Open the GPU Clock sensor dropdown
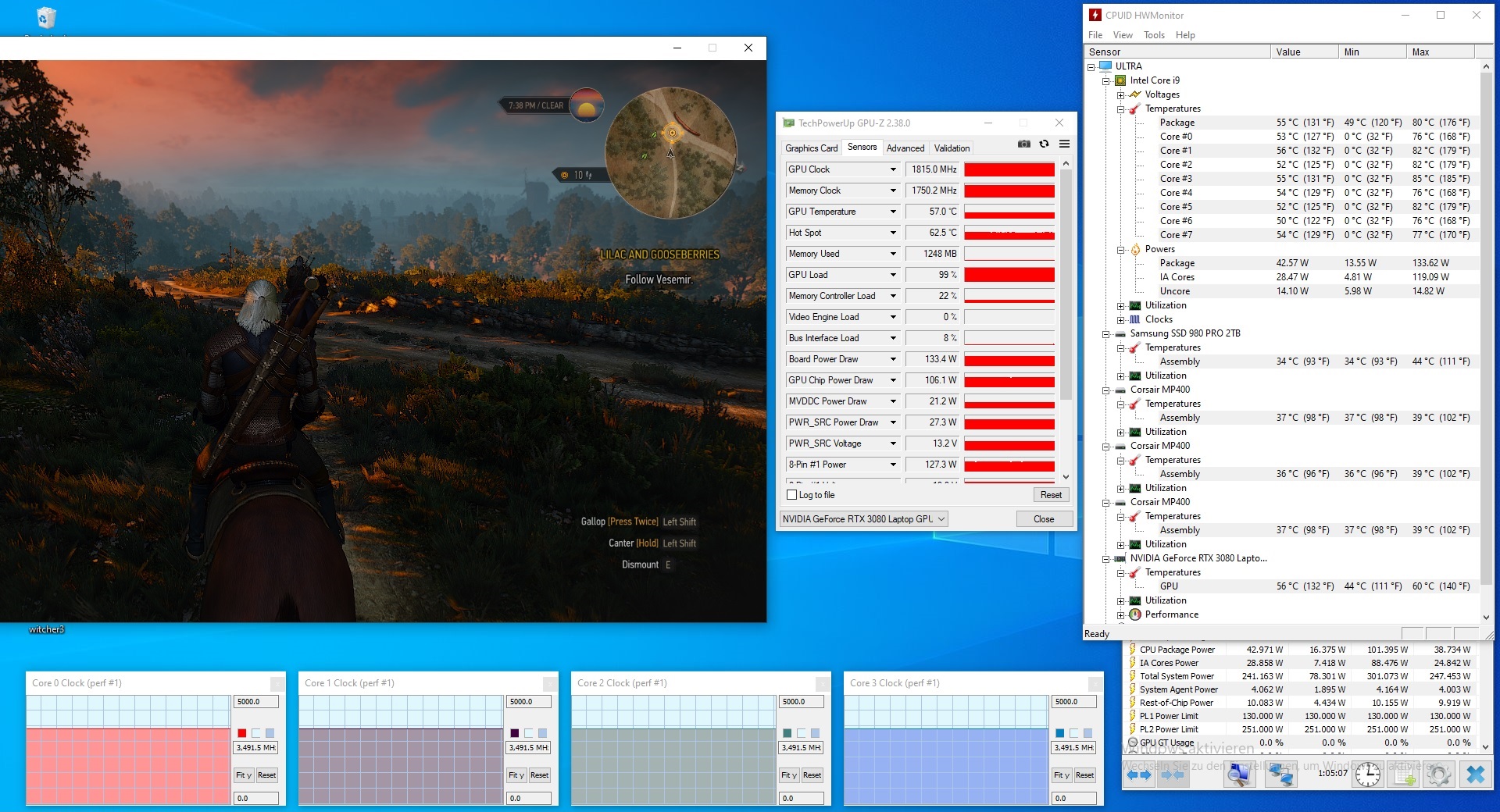The image size is (1500, 812). point(893,169)
